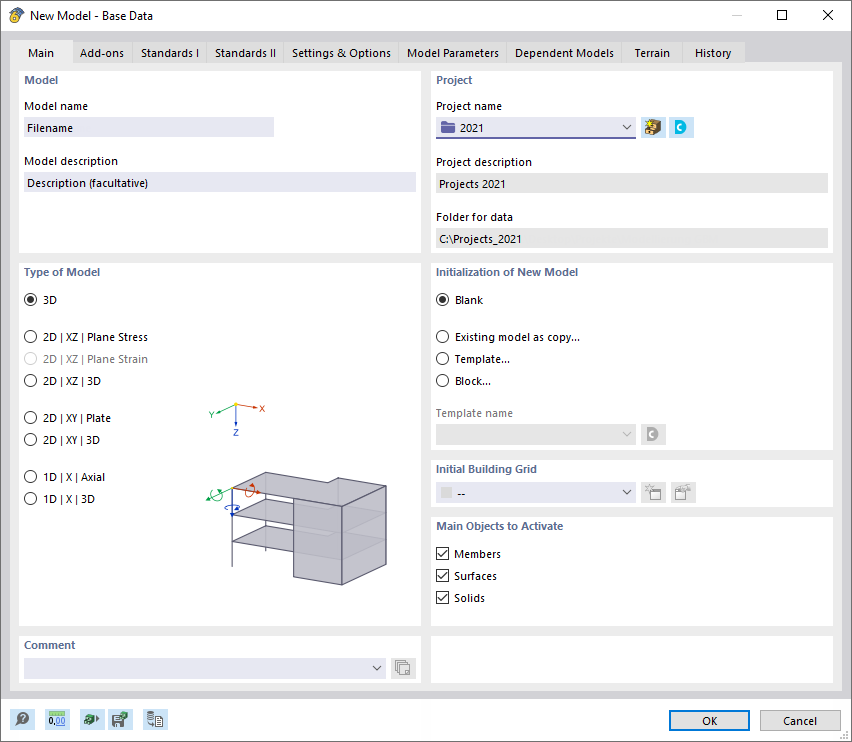
Task: Save current settings as default
Action: [x=120, y=719]
